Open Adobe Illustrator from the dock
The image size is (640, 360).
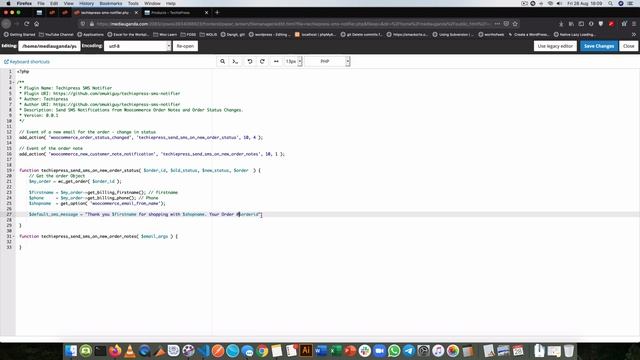pos(306,351)
